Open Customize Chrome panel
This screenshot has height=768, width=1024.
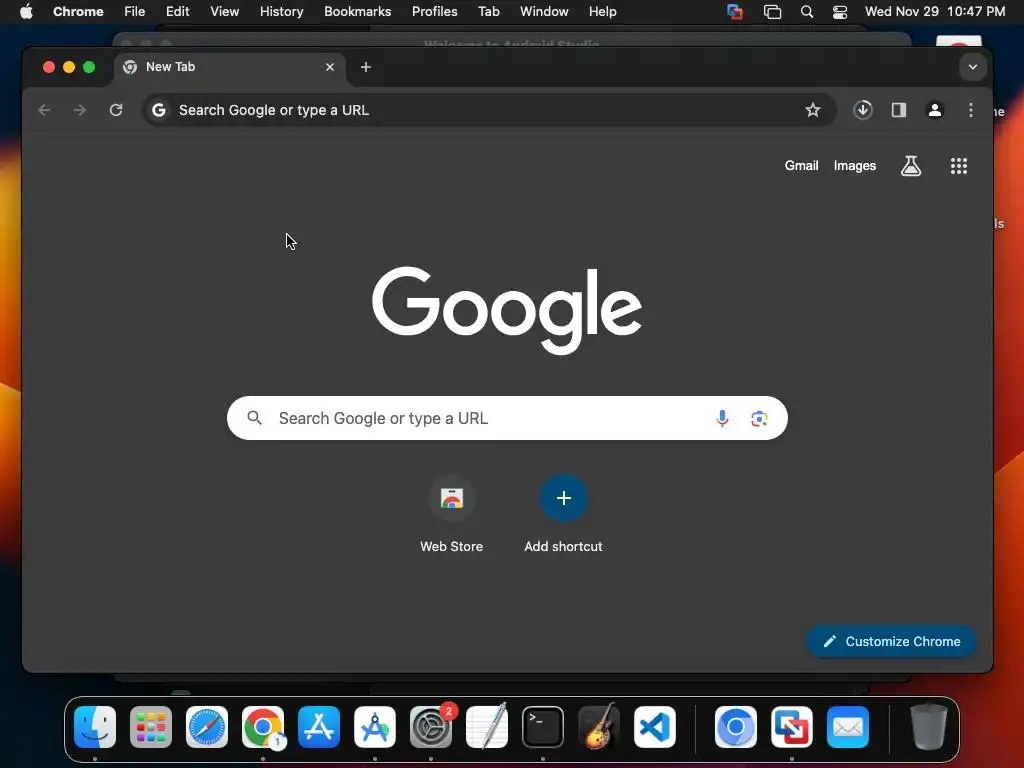pyautogui.click(x=891, y=641)
